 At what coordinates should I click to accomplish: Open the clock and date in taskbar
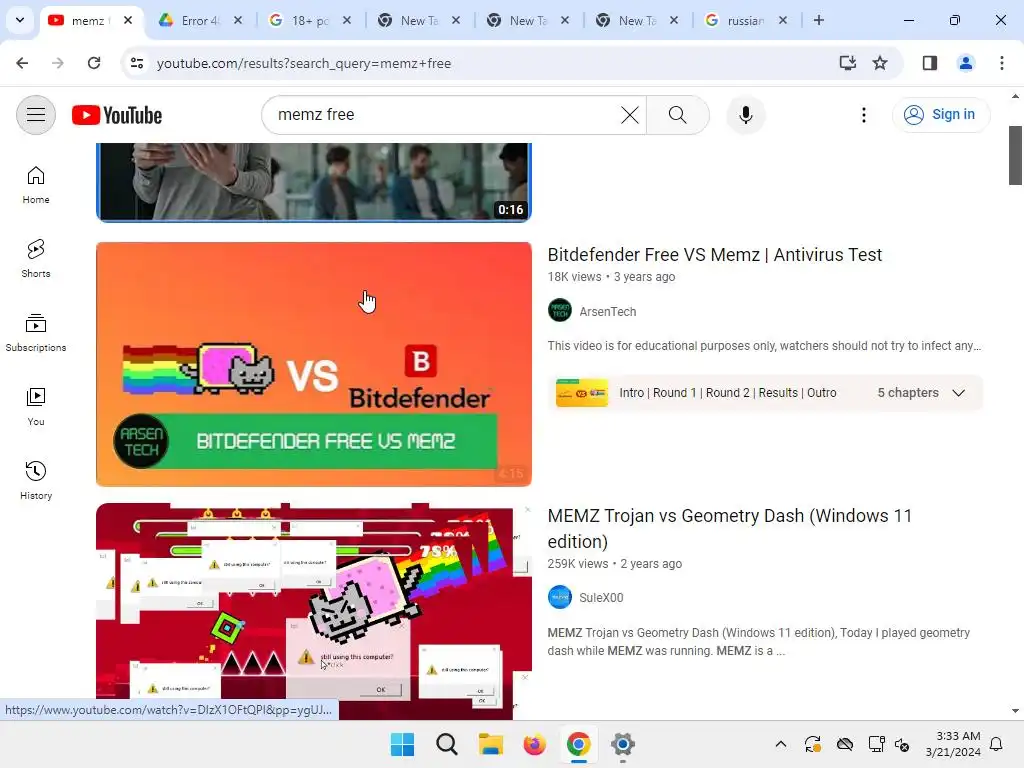(953, 744)
